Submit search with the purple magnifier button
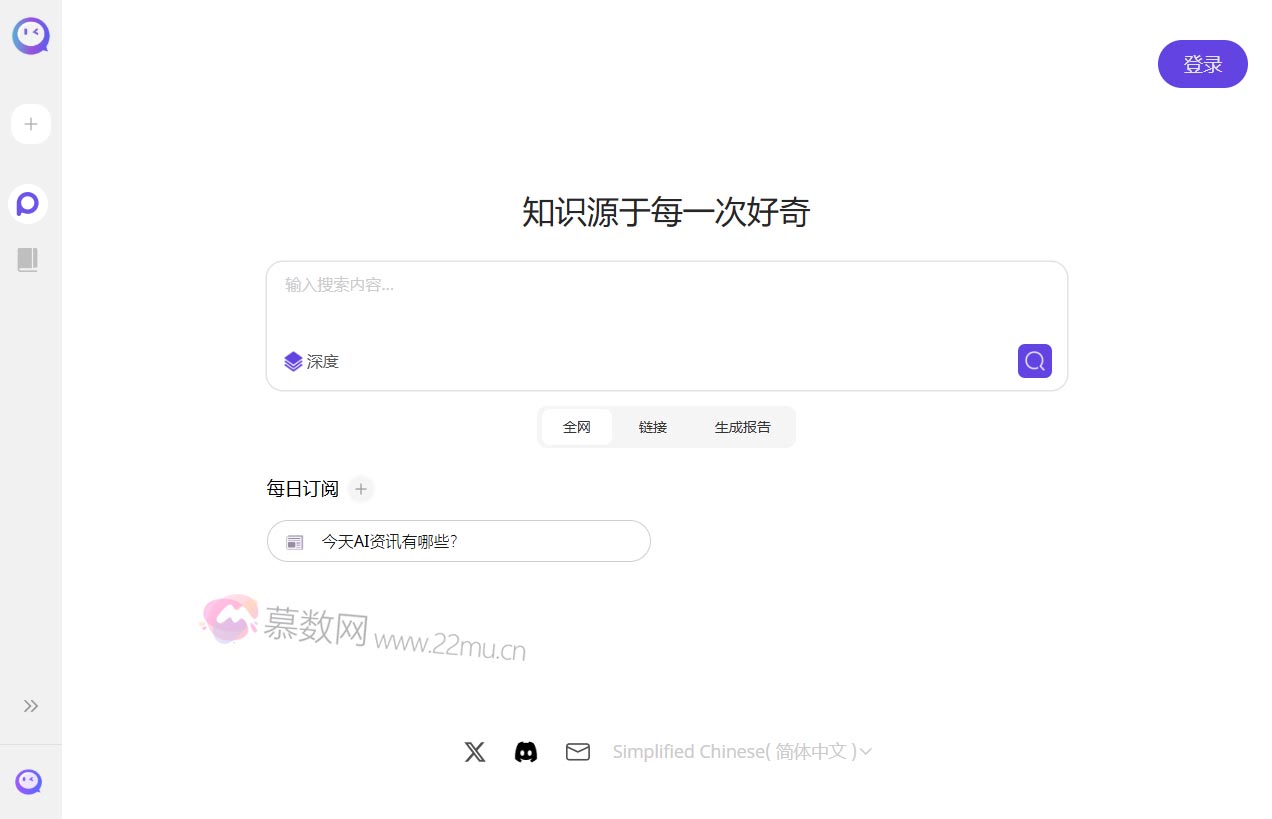1272x819 pixels. [x=1034, y=361]
